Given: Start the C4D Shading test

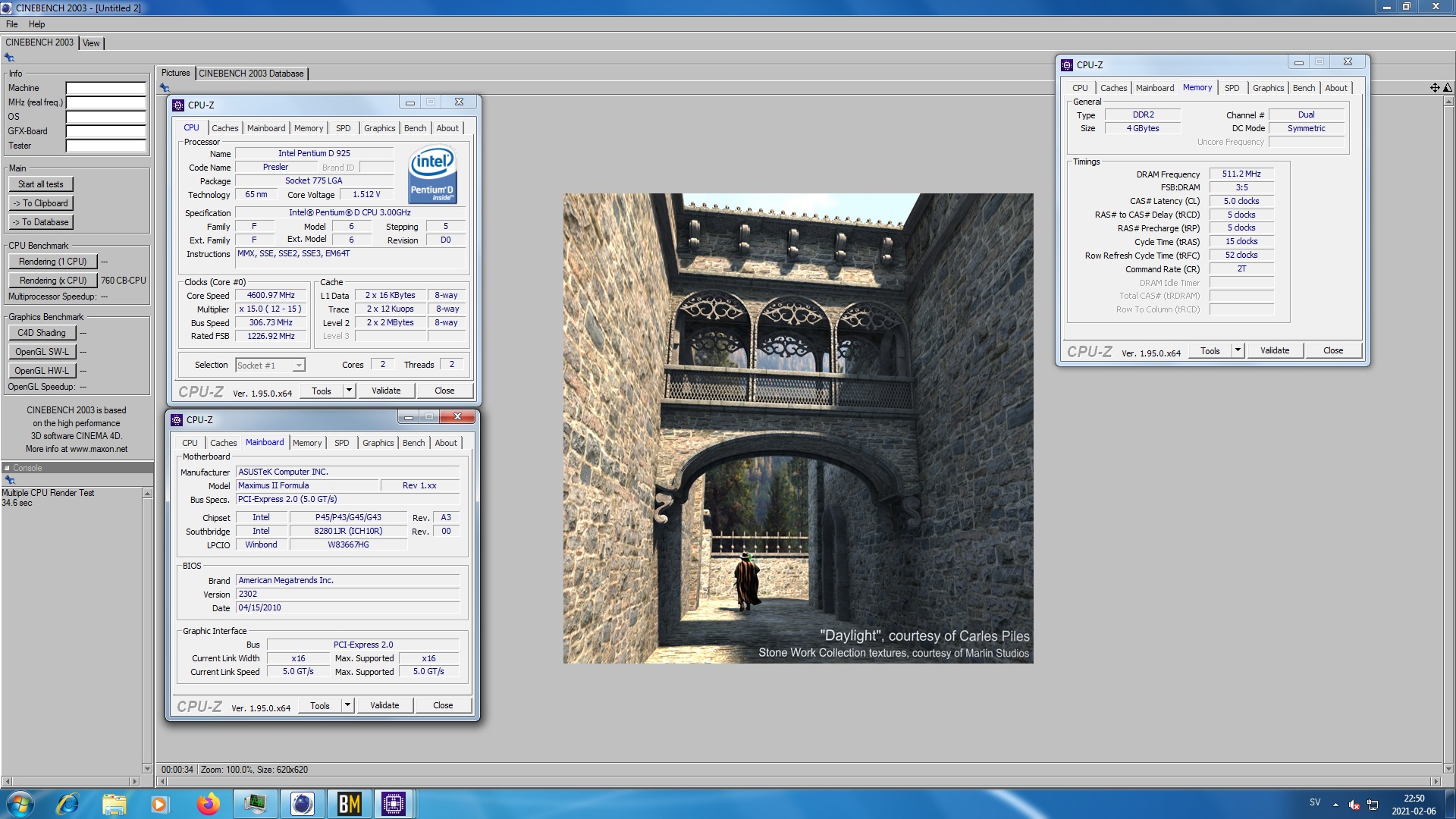Looking at the screenshot, I should pyautogui.click(x=42, y=333).
